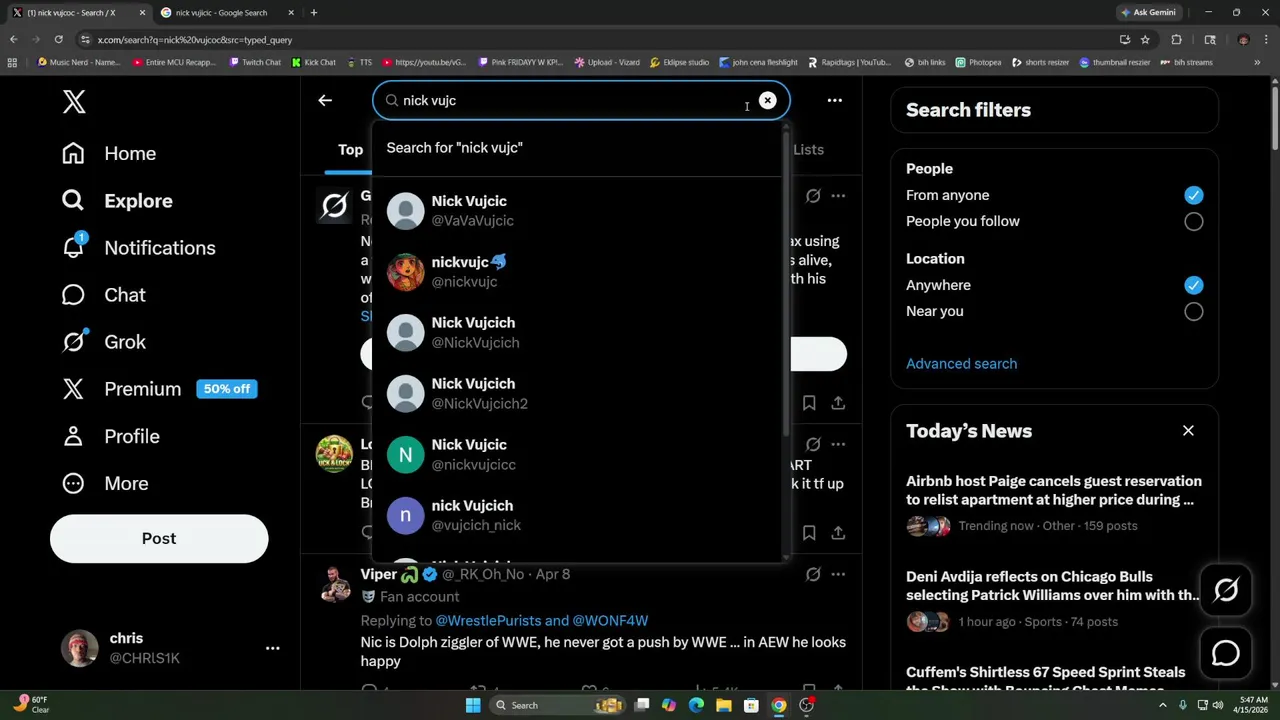This screenshot has width=1280, height=720.
Task: Open a new browser tab
Action: pyautogui.click(x=313, y=12)
